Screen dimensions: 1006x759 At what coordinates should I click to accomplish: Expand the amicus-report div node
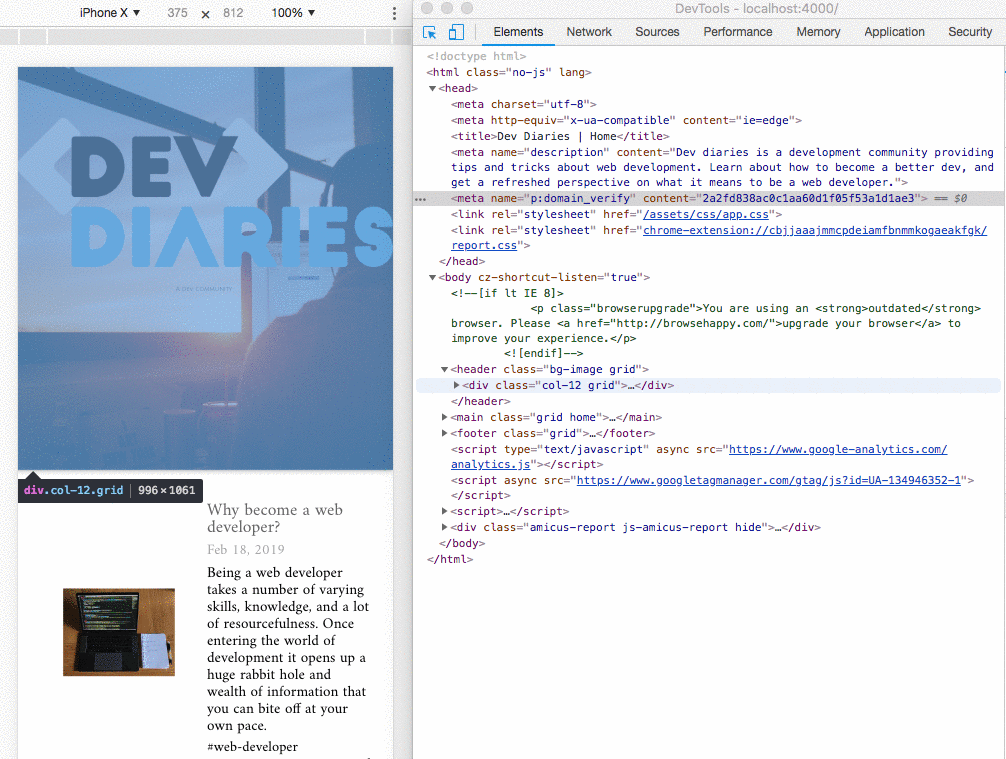tap(444, 527)
